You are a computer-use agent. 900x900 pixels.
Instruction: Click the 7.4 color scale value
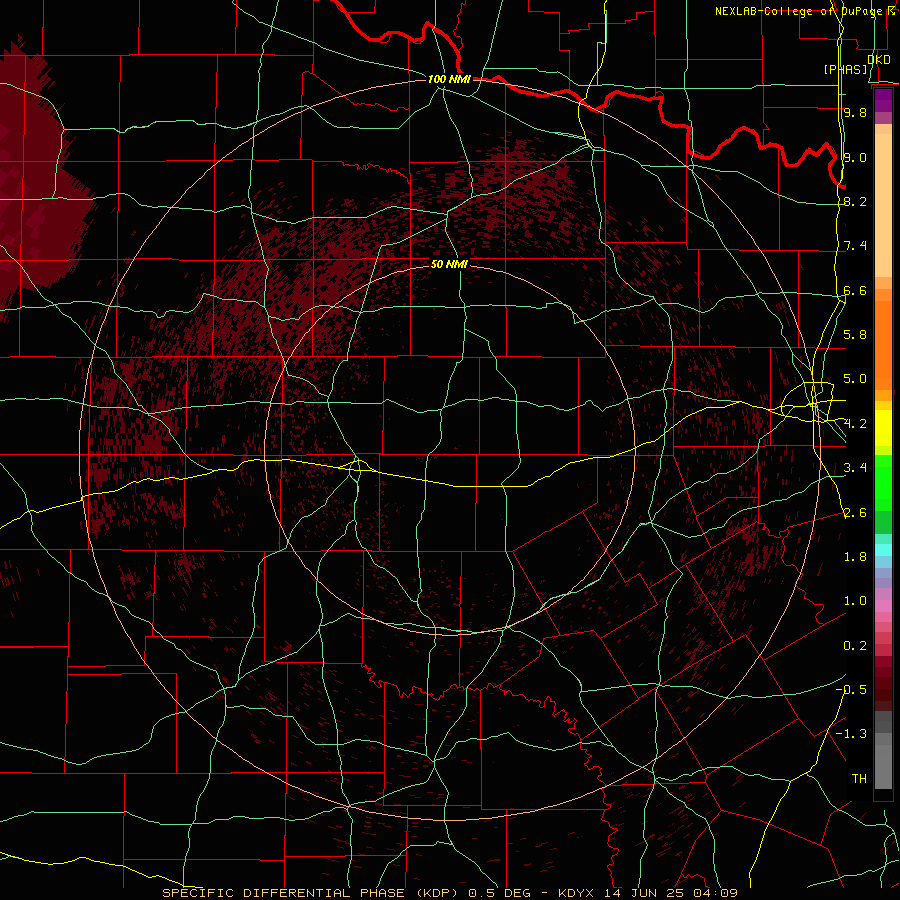click(855, 246)
